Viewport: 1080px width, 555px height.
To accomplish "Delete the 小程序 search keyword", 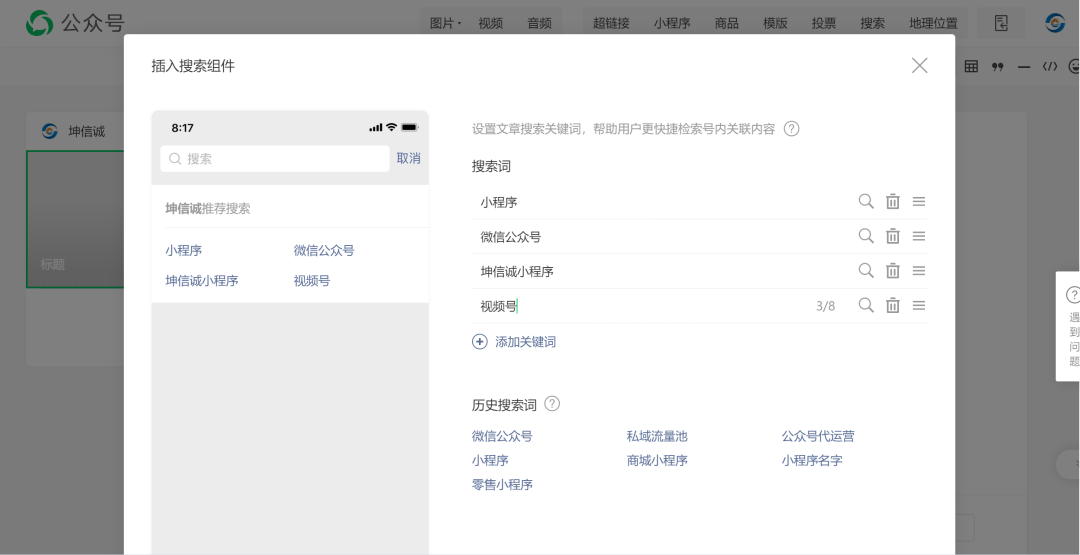I will 893,201.
